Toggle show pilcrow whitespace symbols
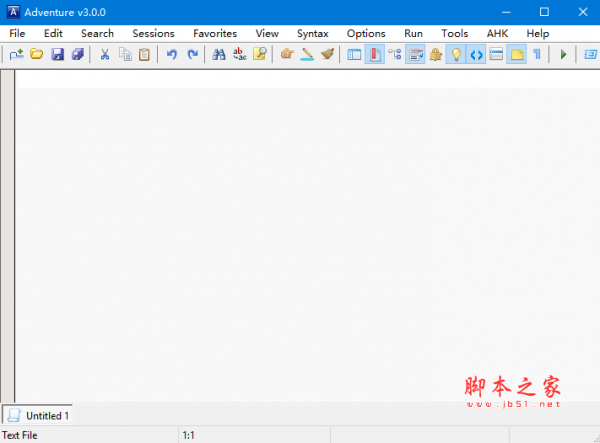Image resolution: width=600 pixels, height=443 pixels. pyautogui.click(x=537, y=54)
